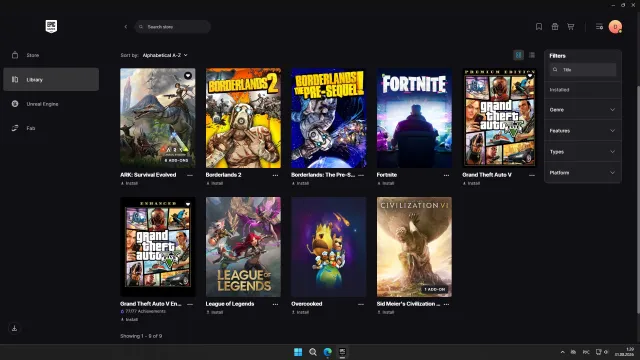Open options menu for Overcooked
This screenshot has height=360, width=640.
tap(361, 304)
